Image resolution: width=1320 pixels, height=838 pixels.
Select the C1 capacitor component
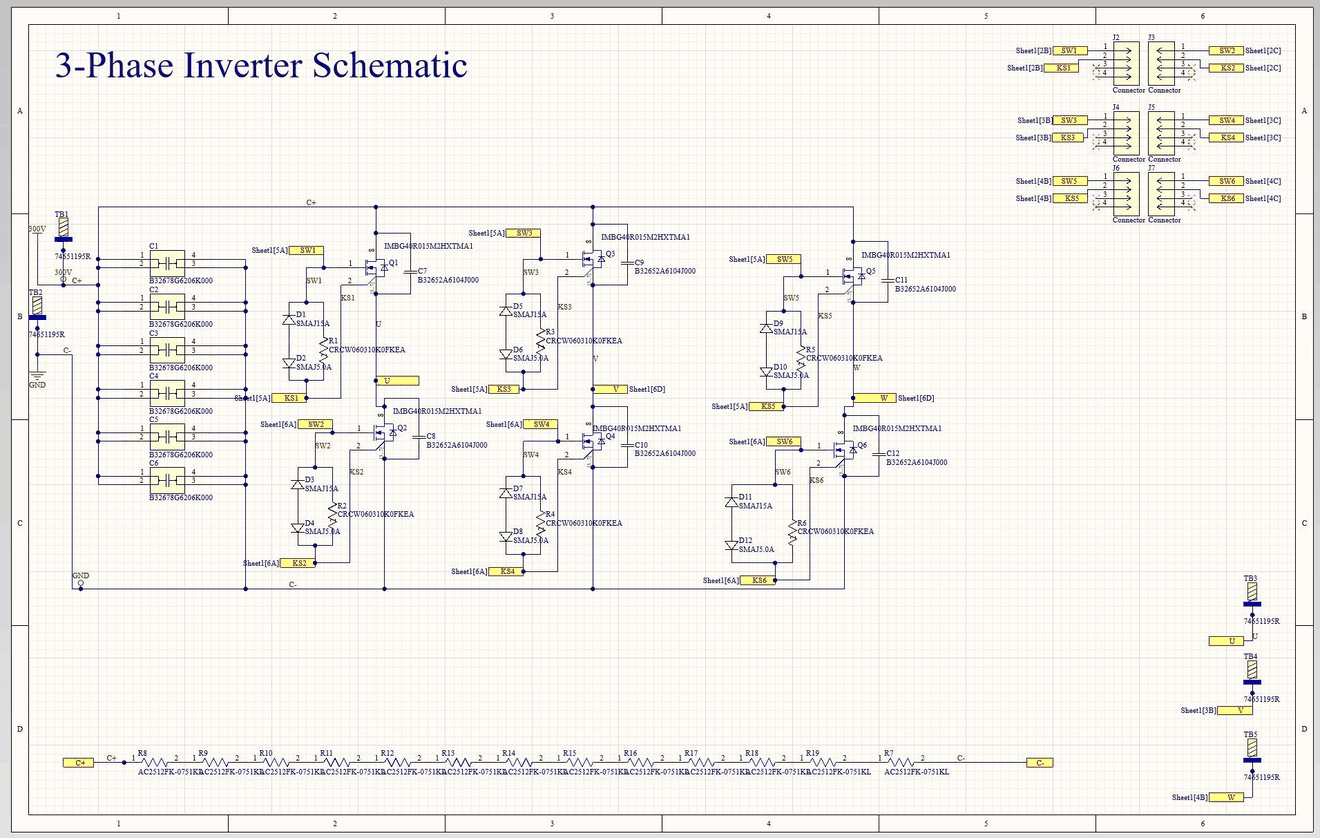(168, 263)
